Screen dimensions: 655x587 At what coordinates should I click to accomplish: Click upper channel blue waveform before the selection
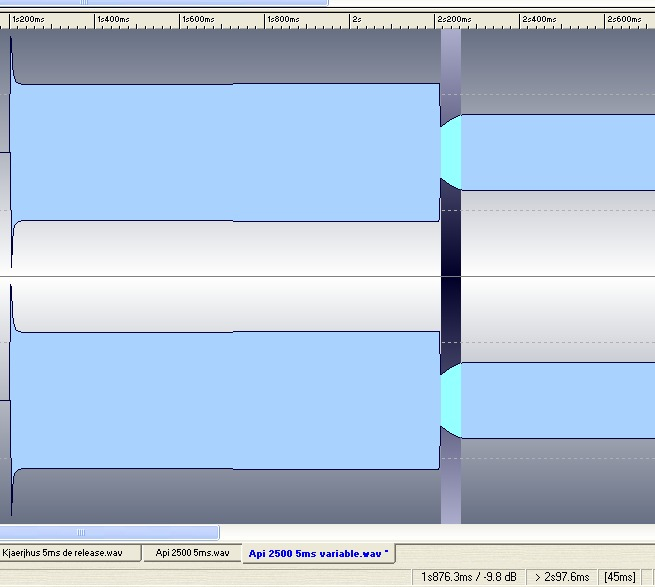coord(225,150)
